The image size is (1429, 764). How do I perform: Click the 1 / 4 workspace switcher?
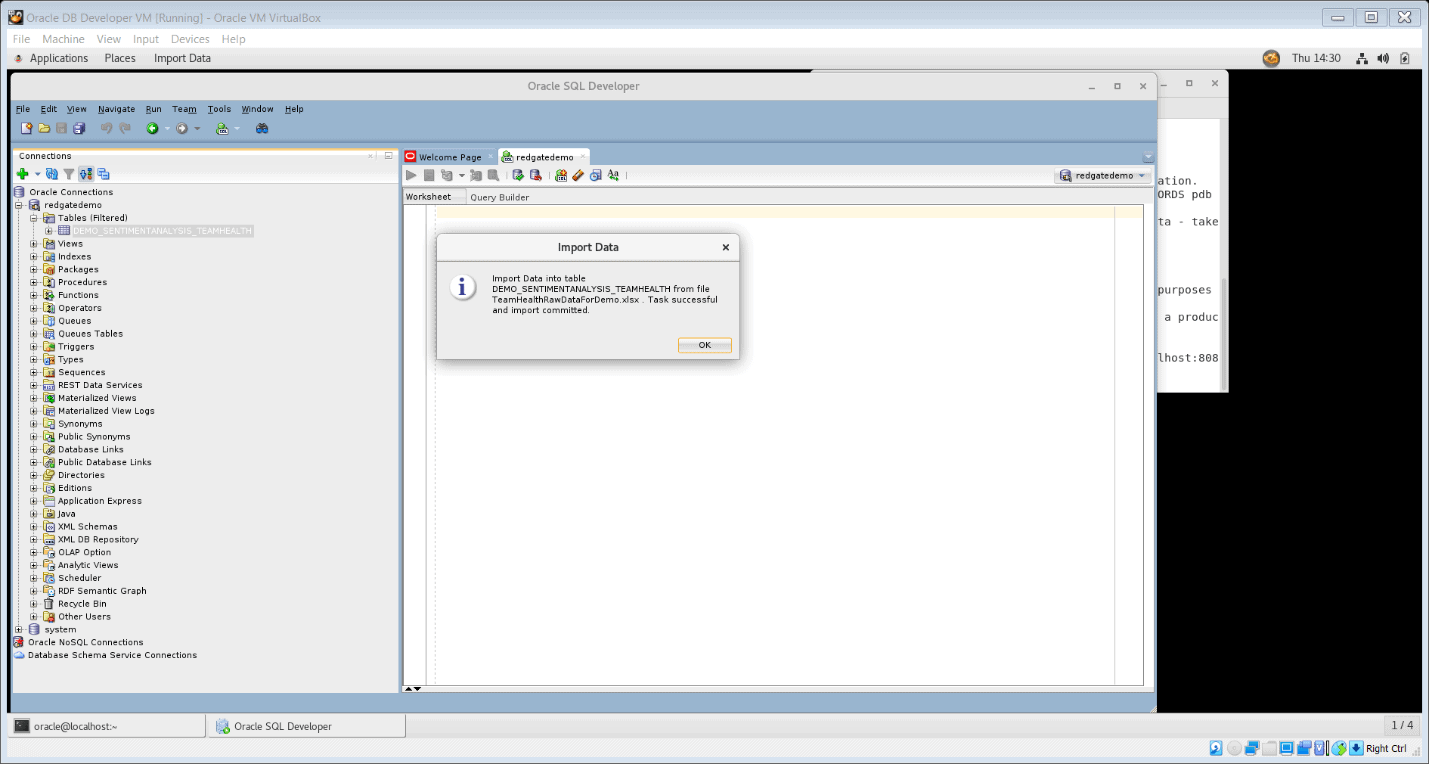[1402, 725]
